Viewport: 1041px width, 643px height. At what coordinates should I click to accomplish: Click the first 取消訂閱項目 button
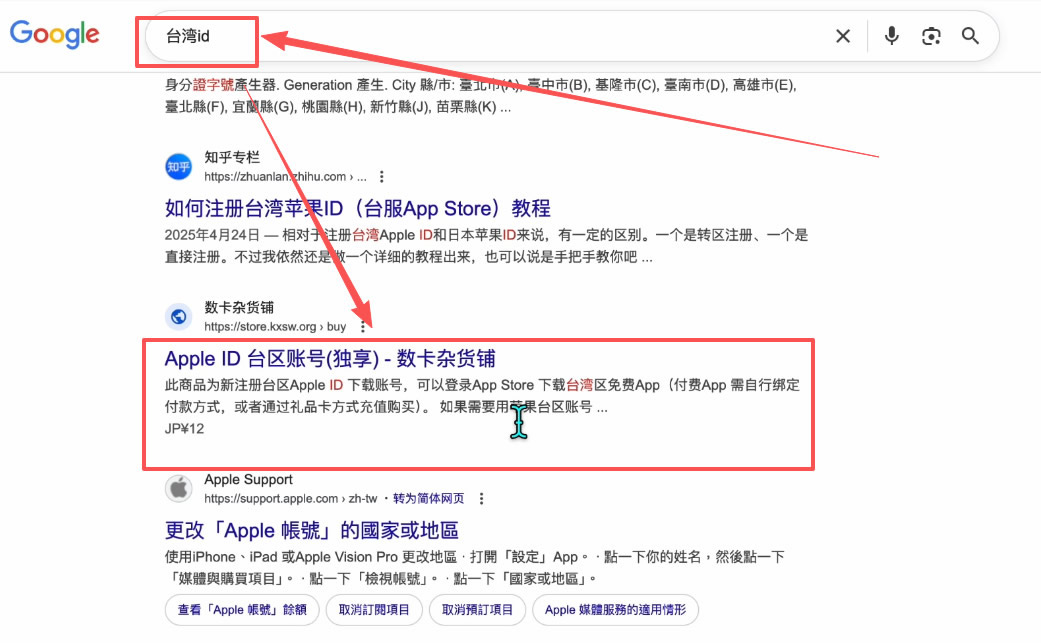pyautogui.click(x=374, y=609)
